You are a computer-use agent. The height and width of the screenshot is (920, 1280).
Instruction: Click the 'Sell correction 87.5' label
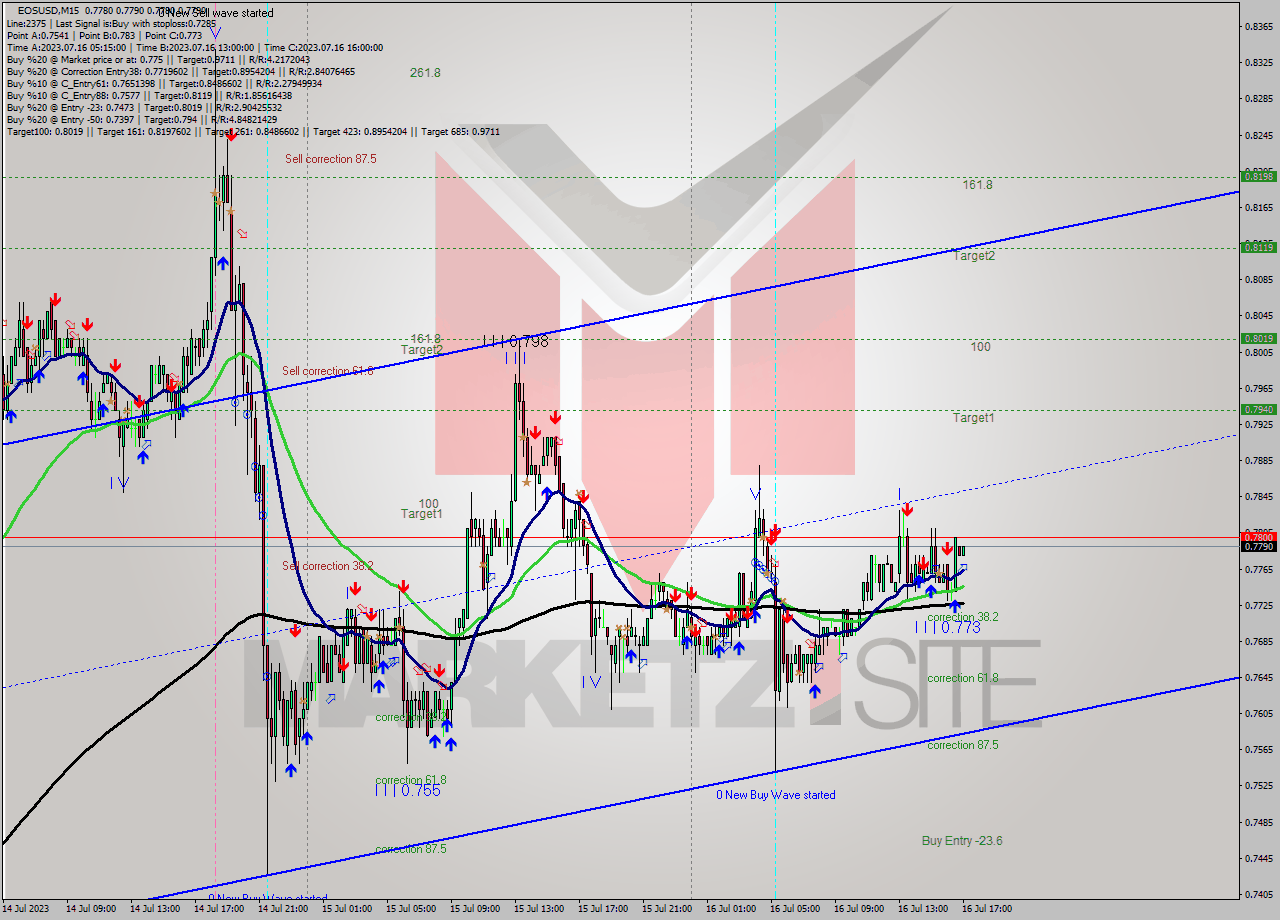point(331,159)
